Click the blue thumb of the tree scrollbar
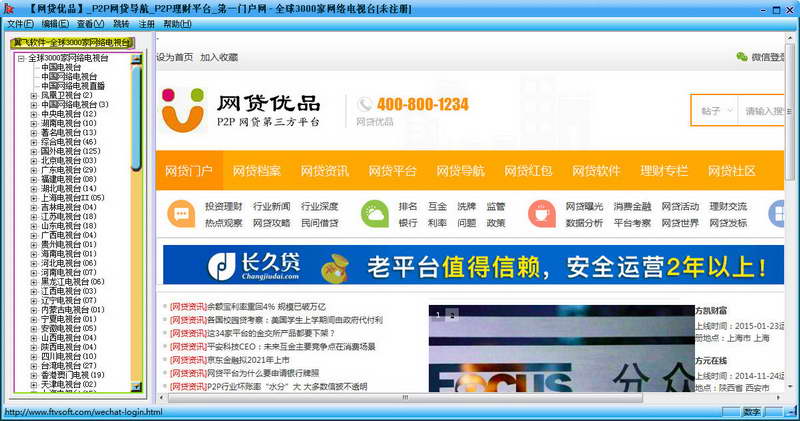This screenshot has width=800, height=421. 136,118
